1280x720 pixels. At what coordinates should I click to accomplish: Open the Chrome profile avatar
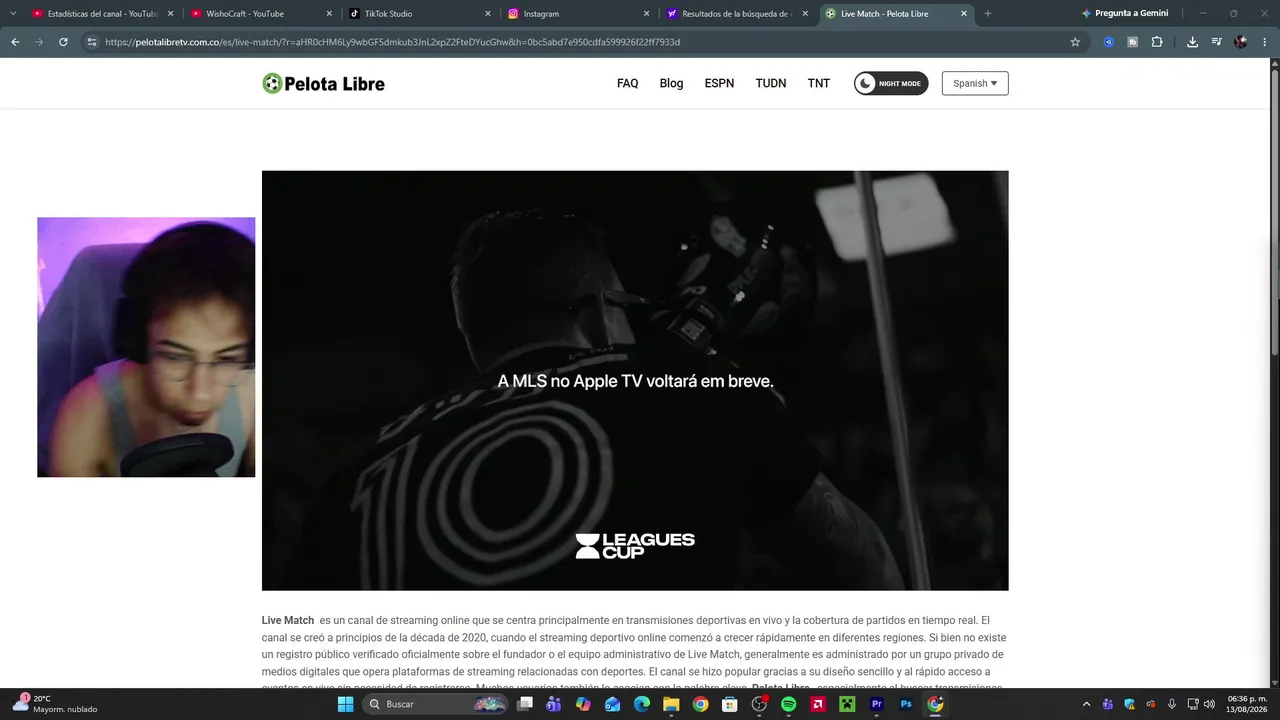(1241, 42)
